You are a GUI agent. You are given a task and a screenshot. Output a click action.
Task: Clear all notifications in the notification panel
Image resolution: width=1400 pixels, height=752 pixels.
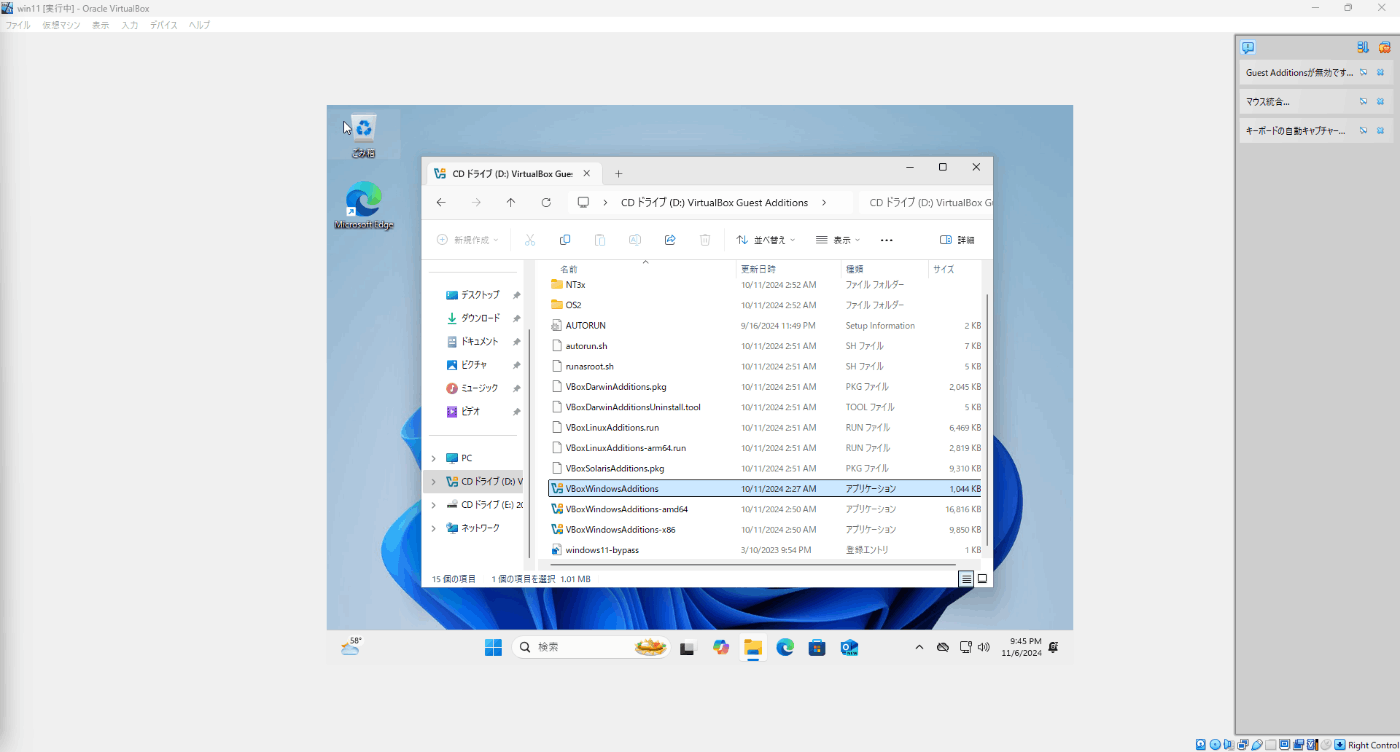1383,47
